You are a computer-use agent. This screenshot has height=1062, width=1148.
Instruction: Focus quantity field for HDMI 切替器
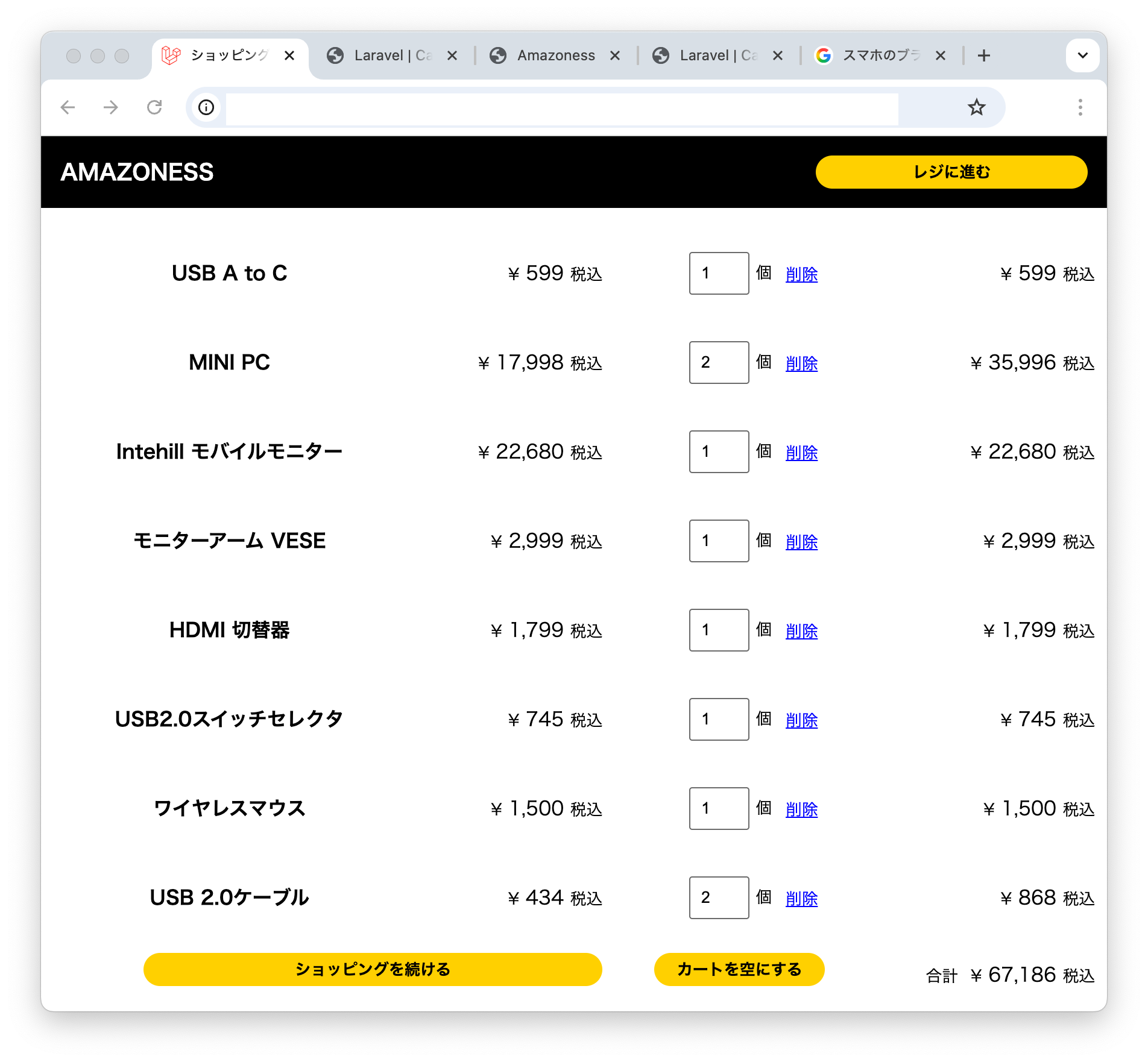tap(719, 630)
